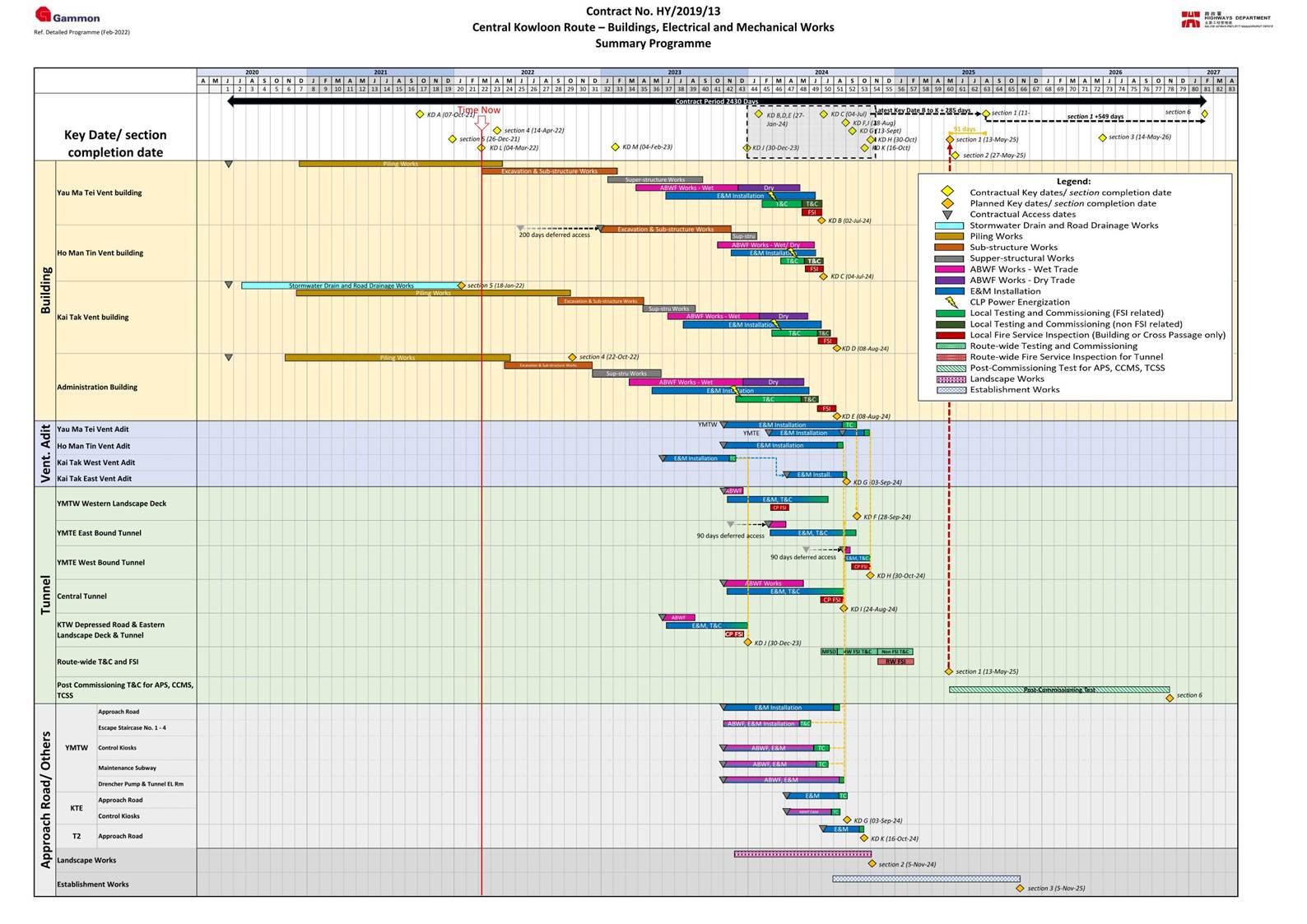1307x924 pixels.
Task: Click the Stormwater Drain legend color swatch
Action: click(949, 225)
